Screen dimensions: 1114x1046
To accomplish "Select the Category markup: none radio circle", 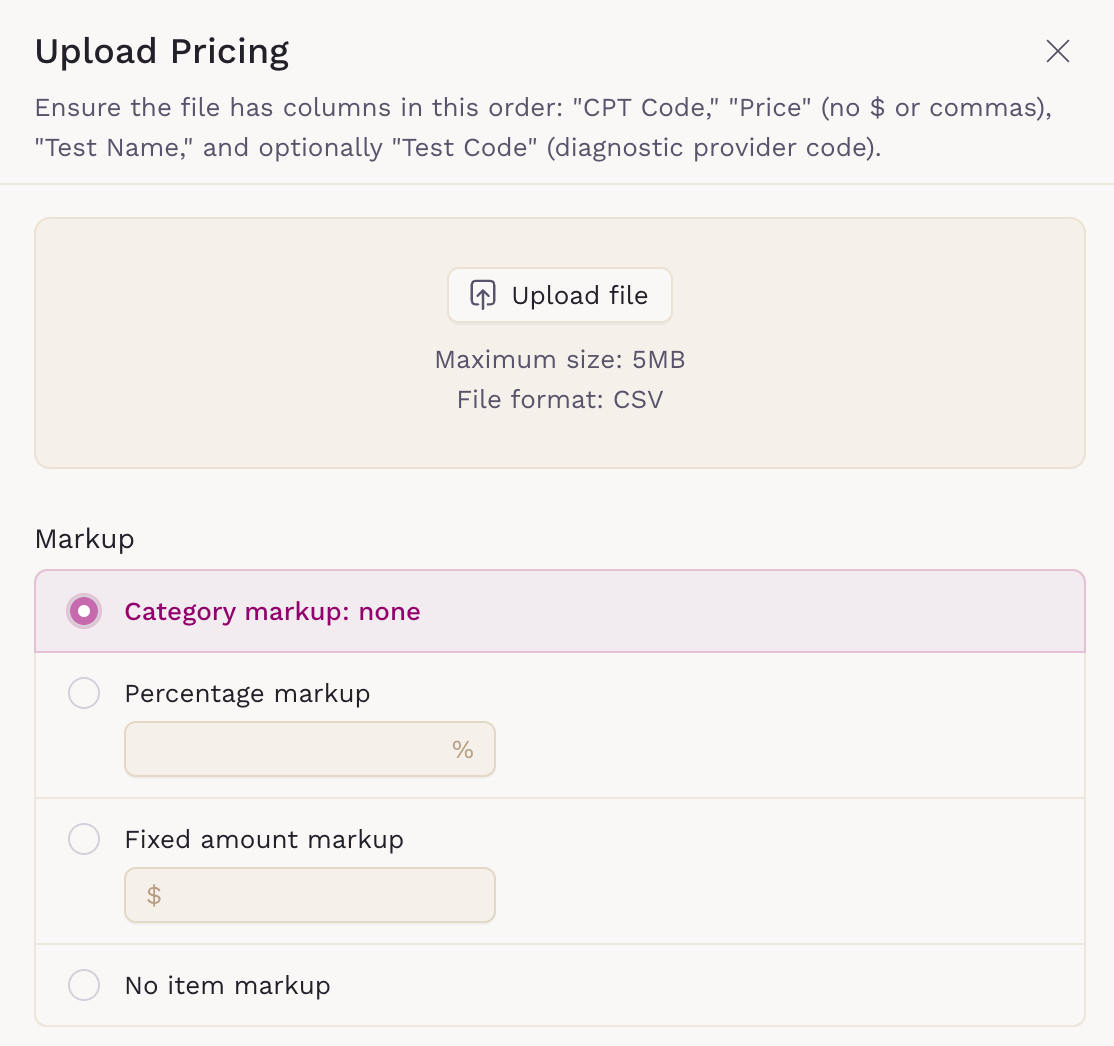I will (x=84, y=611).
